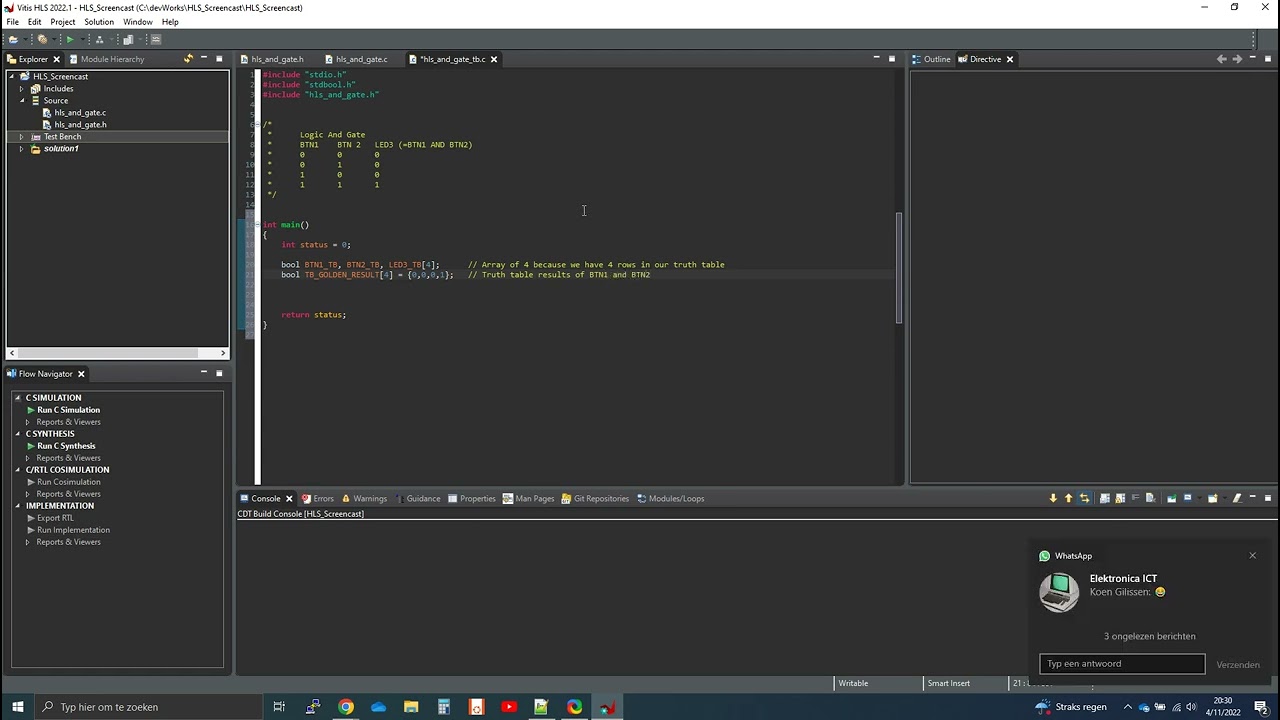The height and width of the screenshot is (720, 1280).
Task: Open the Git Repositories tab
Action: click(595, 498)
